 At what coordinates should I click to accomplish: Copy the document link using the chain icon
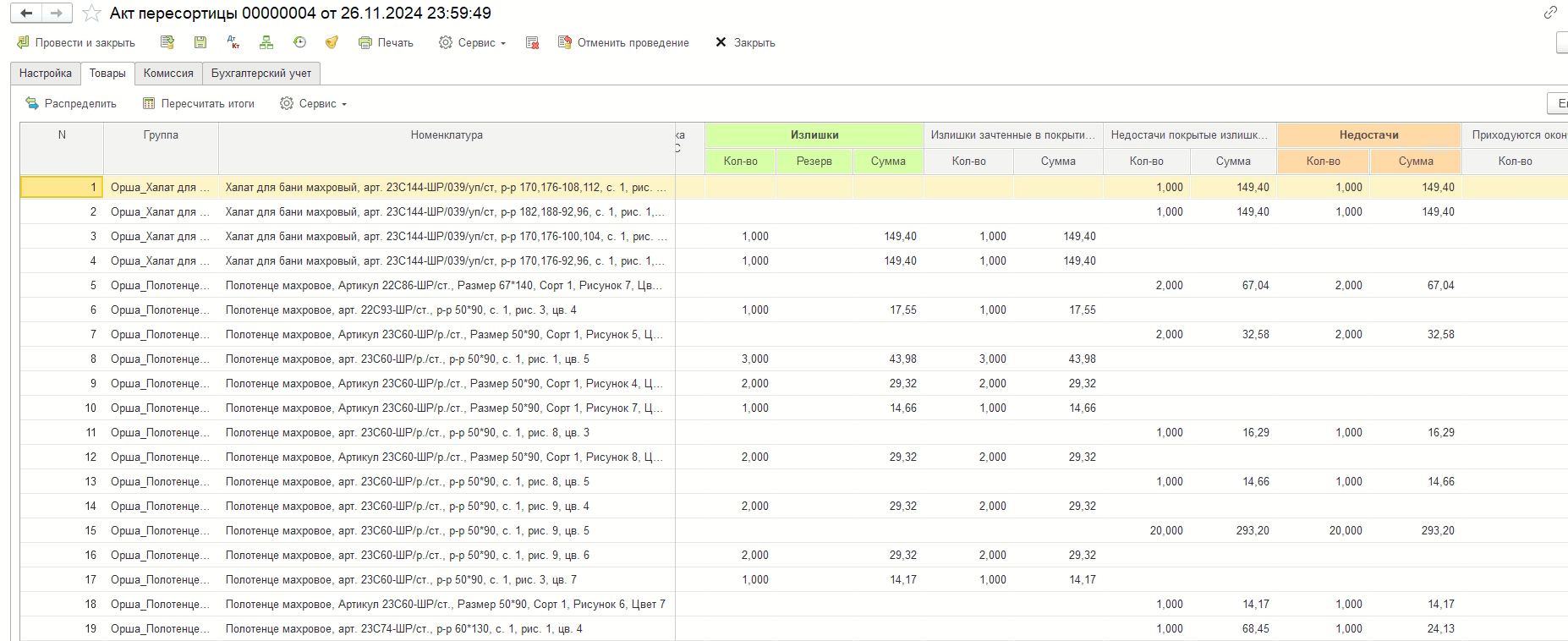click(x=1549, y=13)
